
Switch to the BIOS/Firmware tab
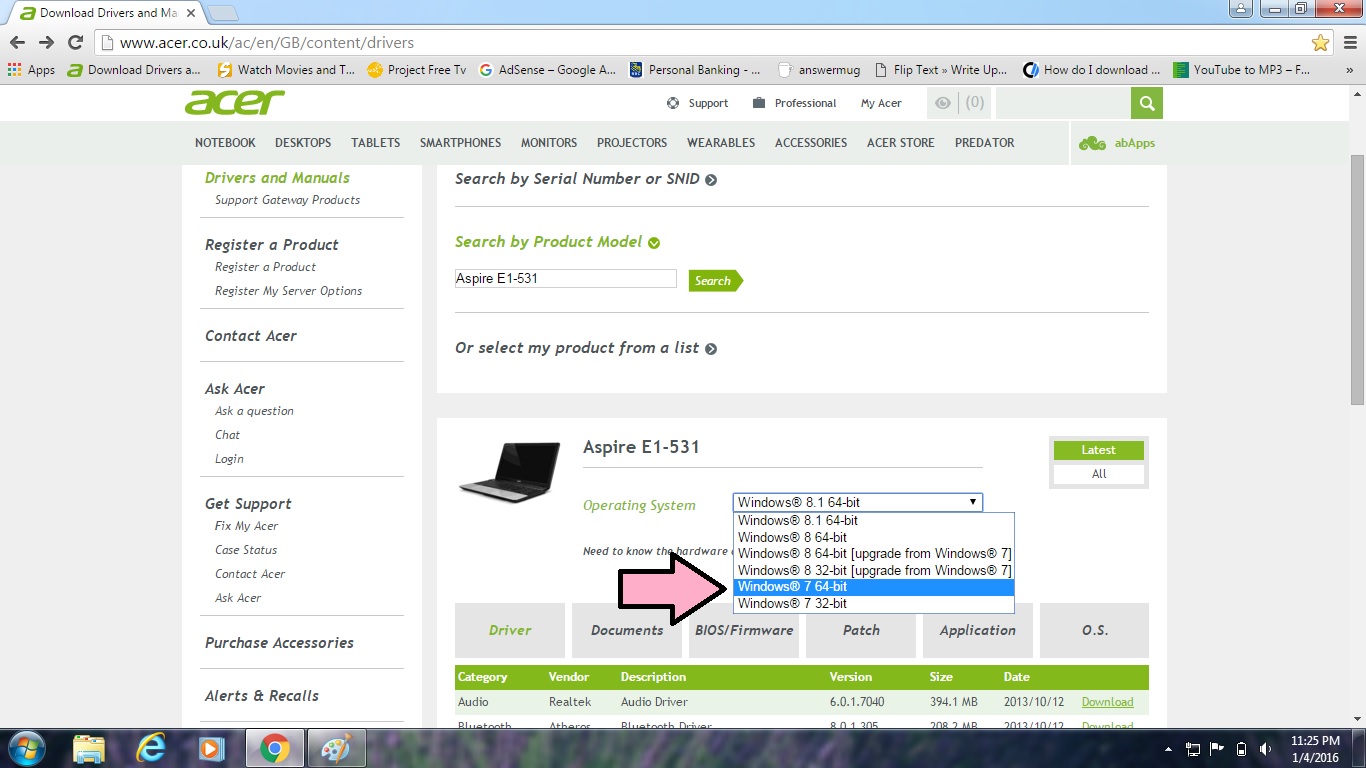click(x=744, y=630)
